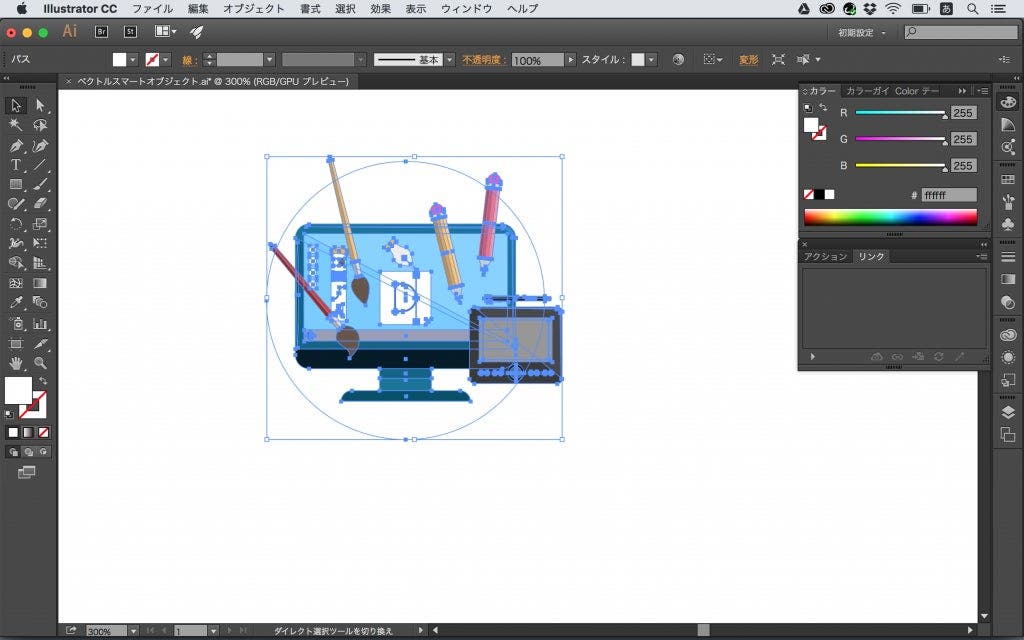
Task: Enable Draw Behind mode
Action: [28, 452]
